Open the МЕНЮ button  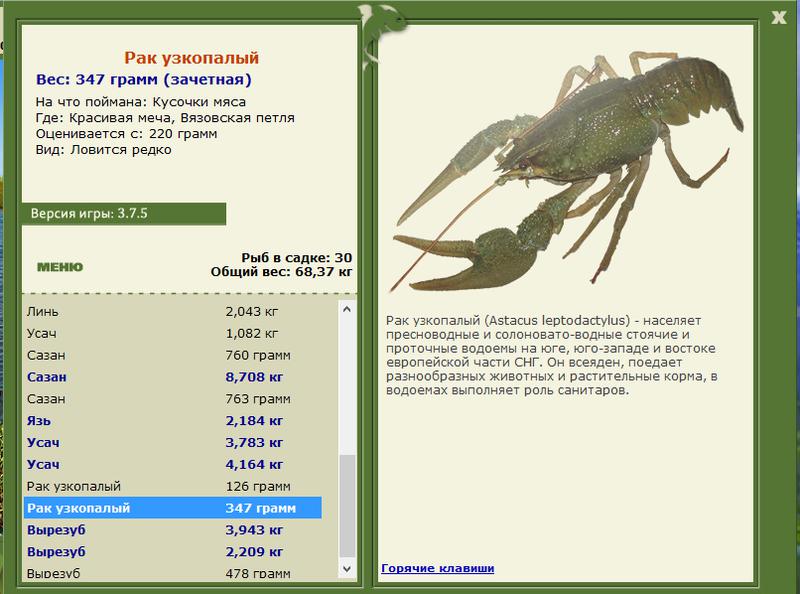click(x=60, y=267)
